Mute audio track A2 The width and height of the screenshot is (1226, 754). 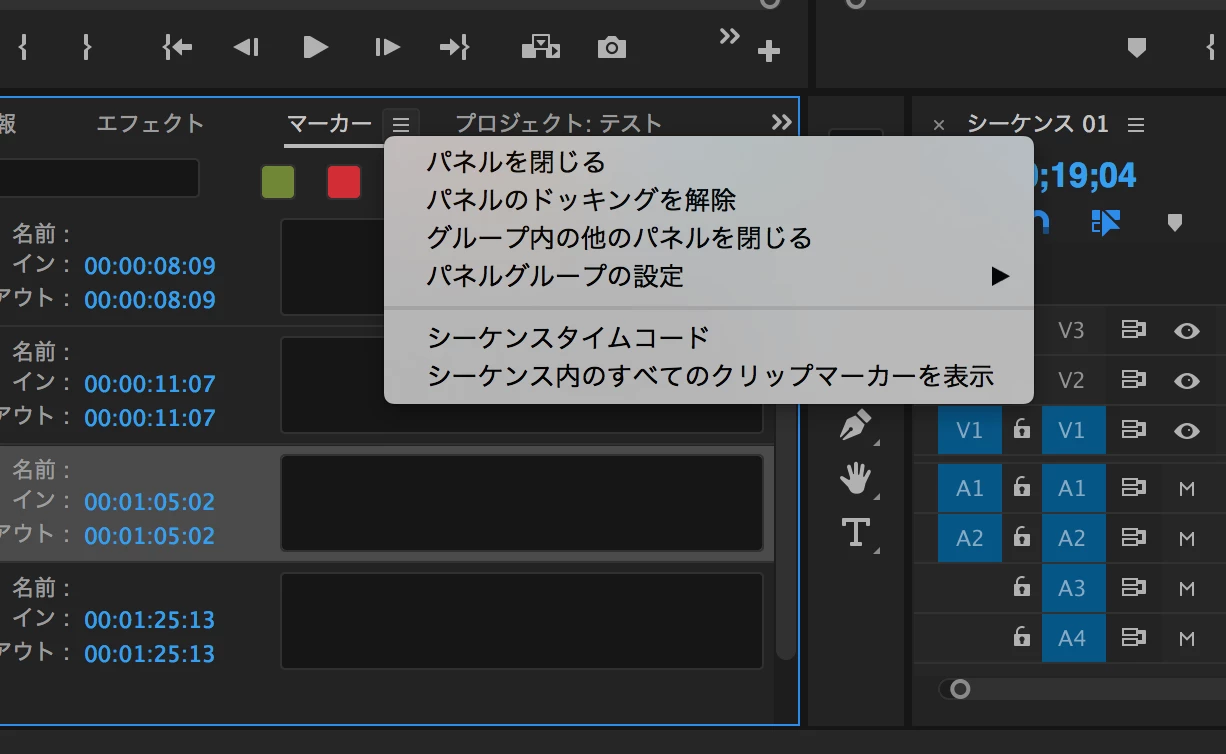(x=1187, y=539)
